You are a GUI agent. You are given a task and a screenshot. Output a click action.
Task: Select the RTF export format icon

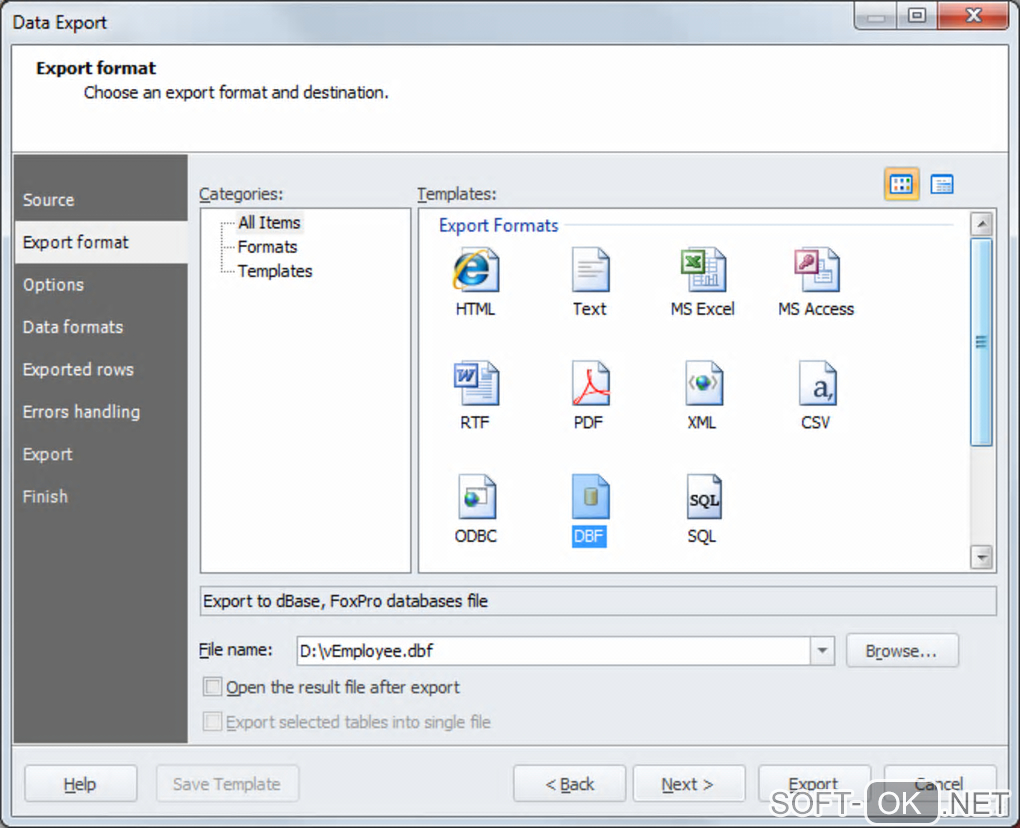(476, 383)
